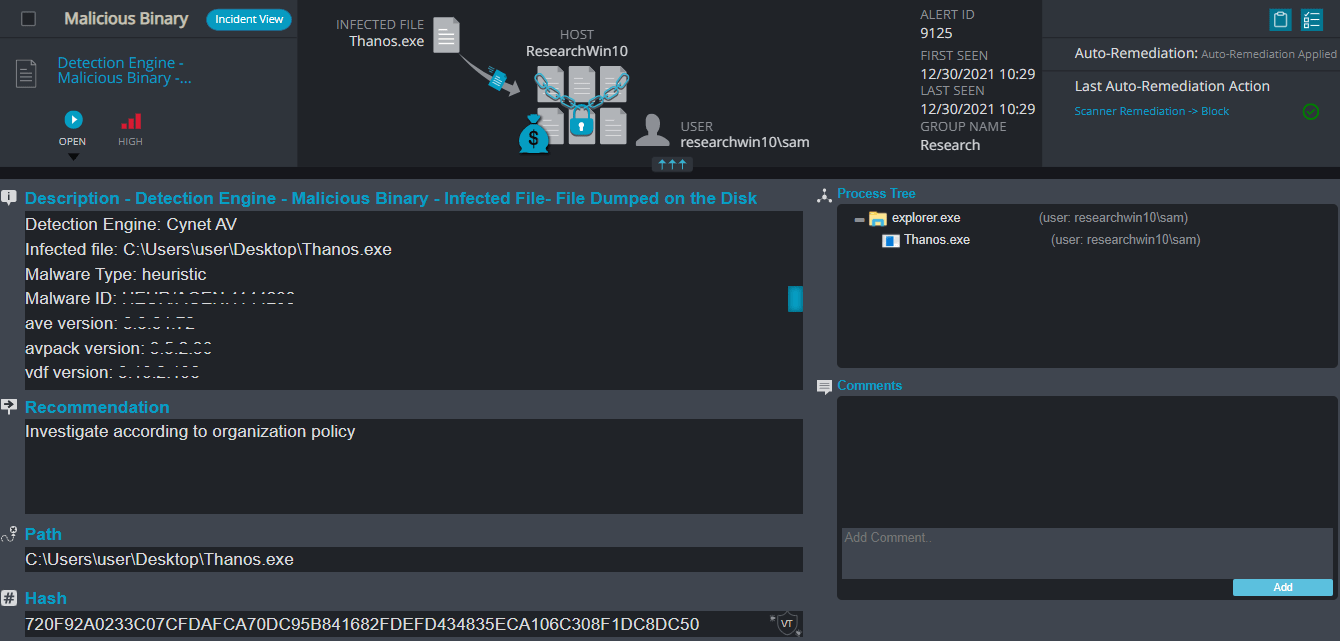Click the plug connector icon
1340x641 pixels.
[x=496, y=78]
